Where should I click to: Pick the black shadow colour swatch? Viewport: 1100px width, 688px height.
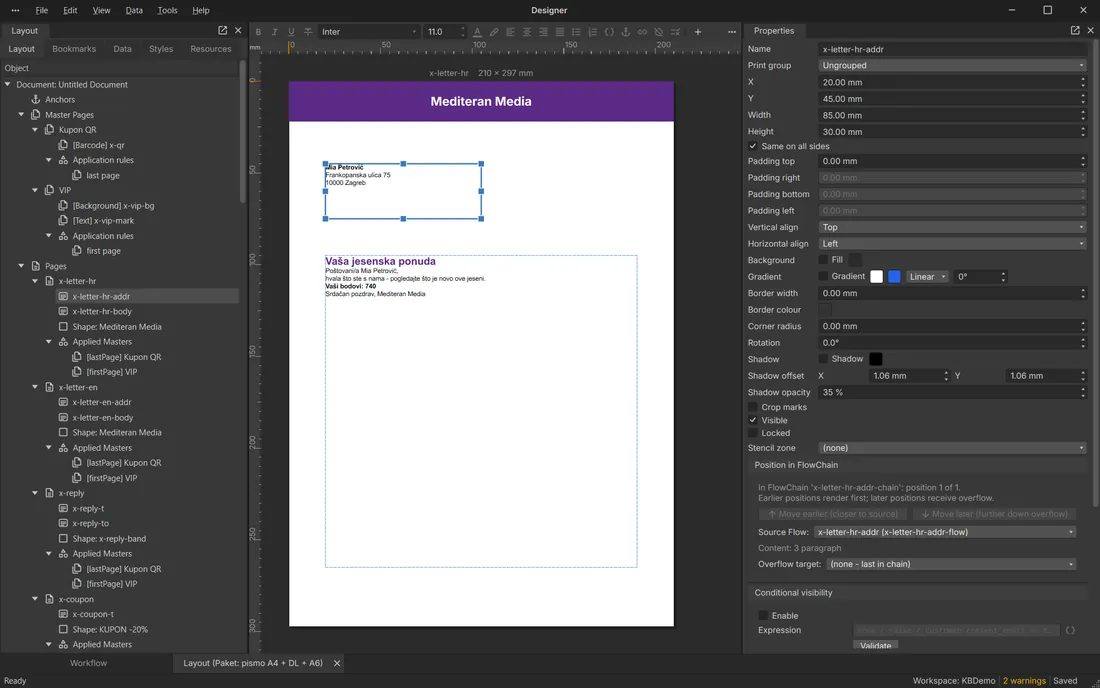(x=876, y=359)
